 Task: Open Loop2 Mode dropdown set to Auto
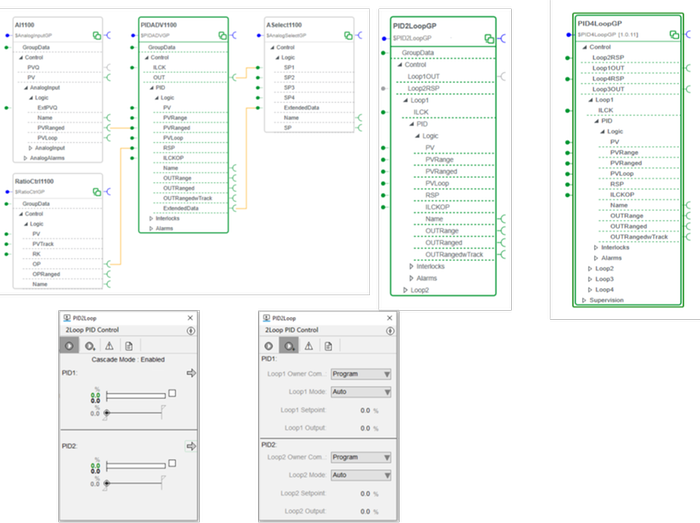361,475
